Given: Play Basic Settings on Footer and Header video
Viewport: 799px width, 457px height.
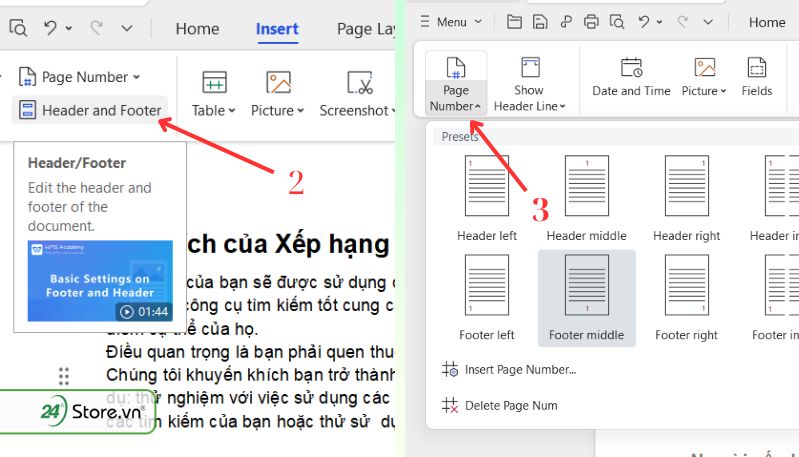Looking at the screenshot, I should pos(100,281).
